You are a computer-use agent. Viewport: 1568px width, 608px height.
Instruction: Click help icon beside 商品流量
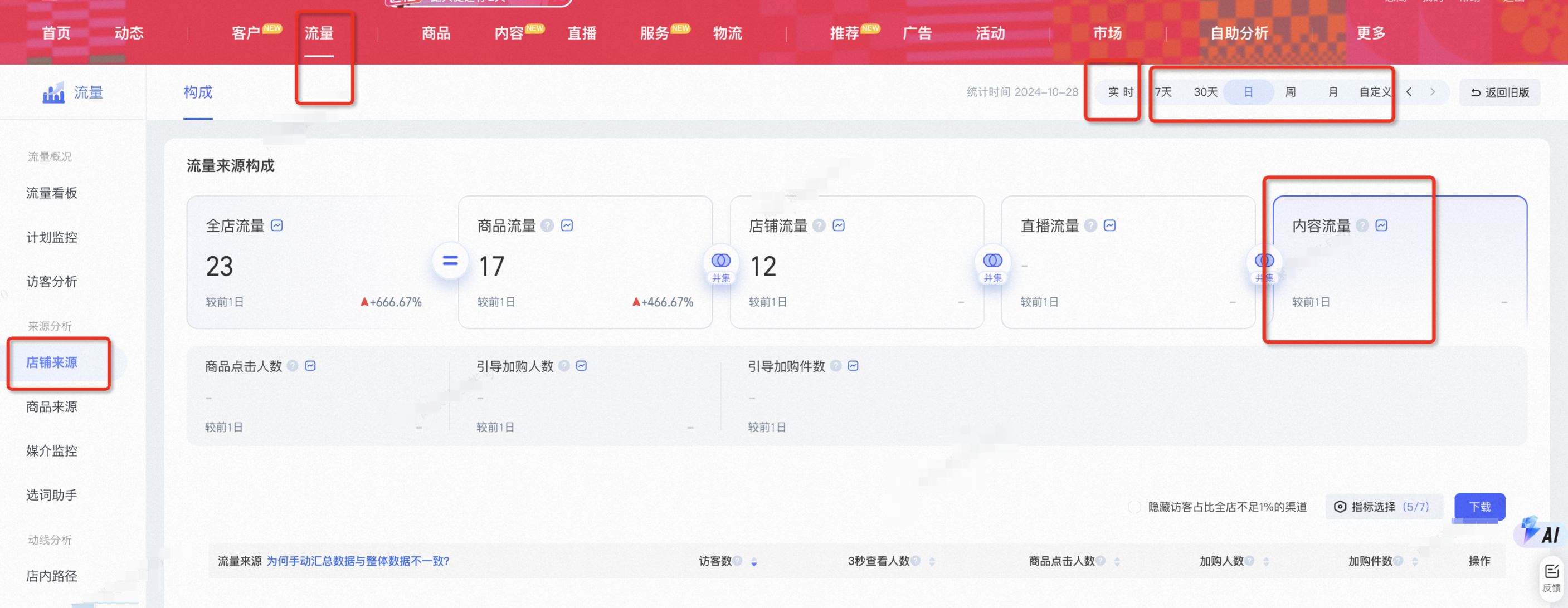[x=547, y=225]
